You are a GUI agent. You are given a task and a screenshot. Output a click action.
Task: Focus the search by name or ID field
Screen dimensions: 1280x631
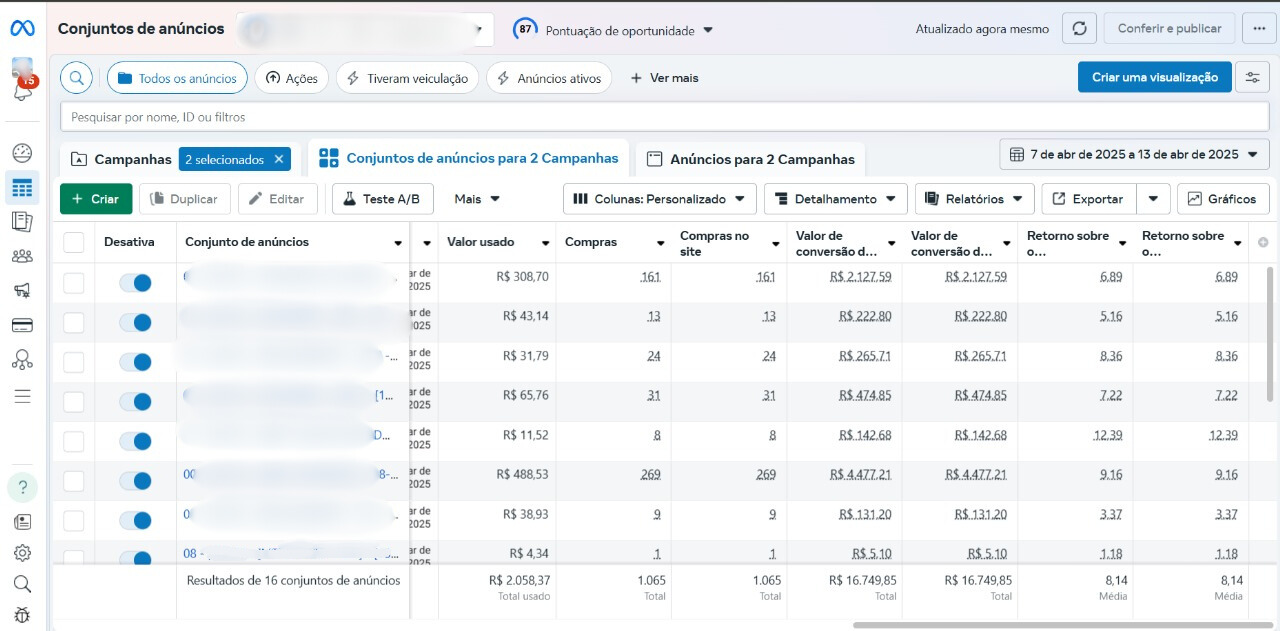pyautogui.click(x=665, y=117)
